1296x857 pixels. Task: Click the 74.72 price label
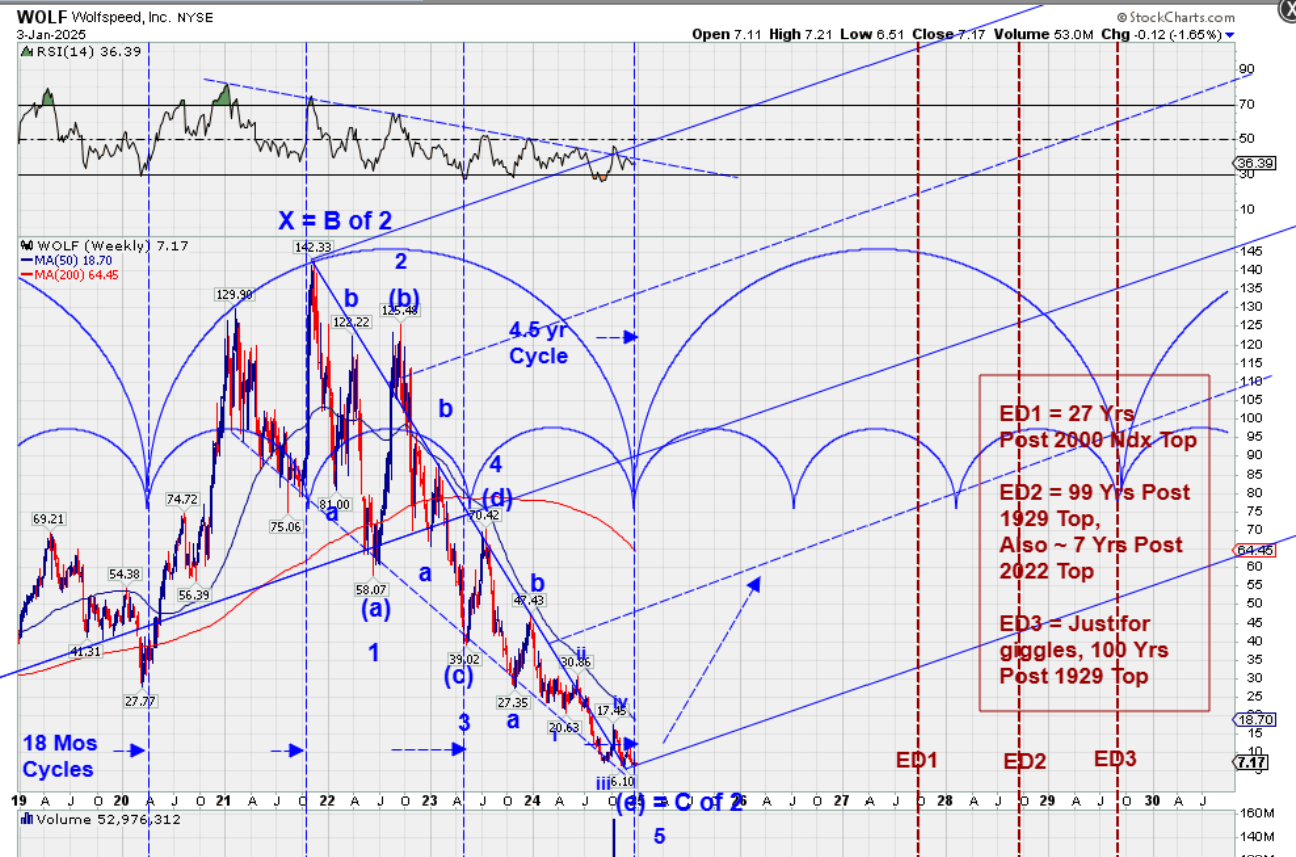click(x=182, y=498)
